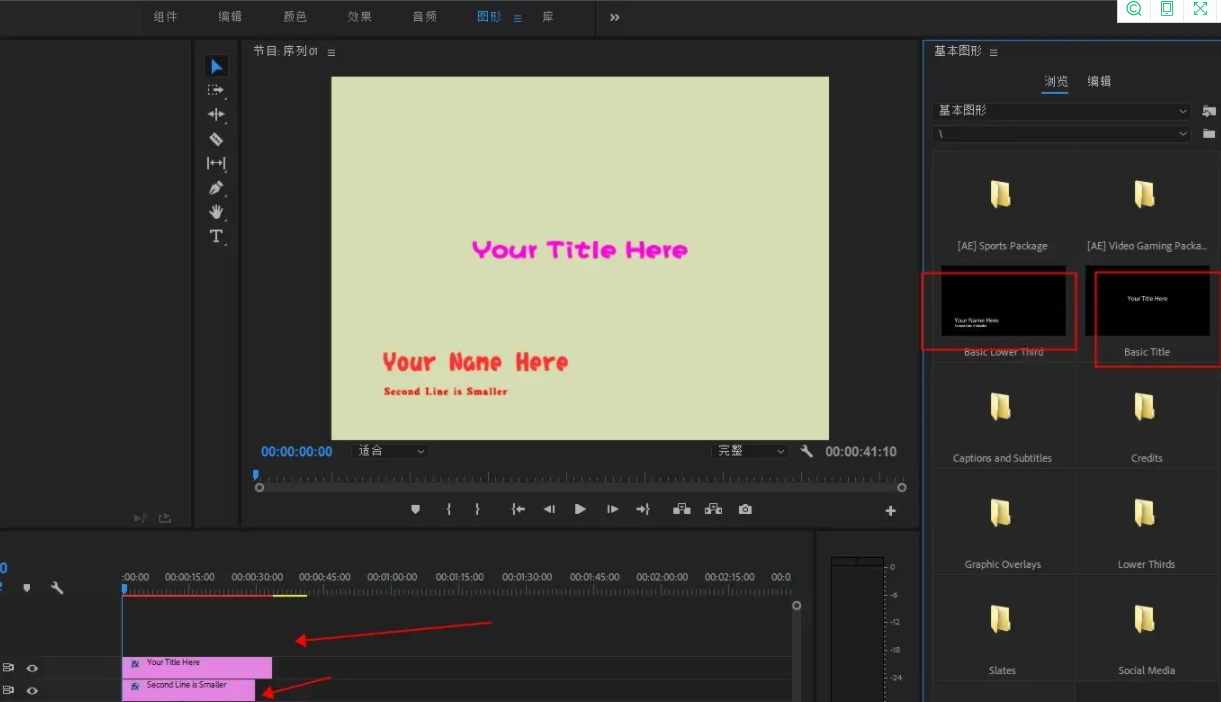Open the 编辑 tab in Essential Graphics
Screen dimensions: 1221x702
pos(1099,82)
